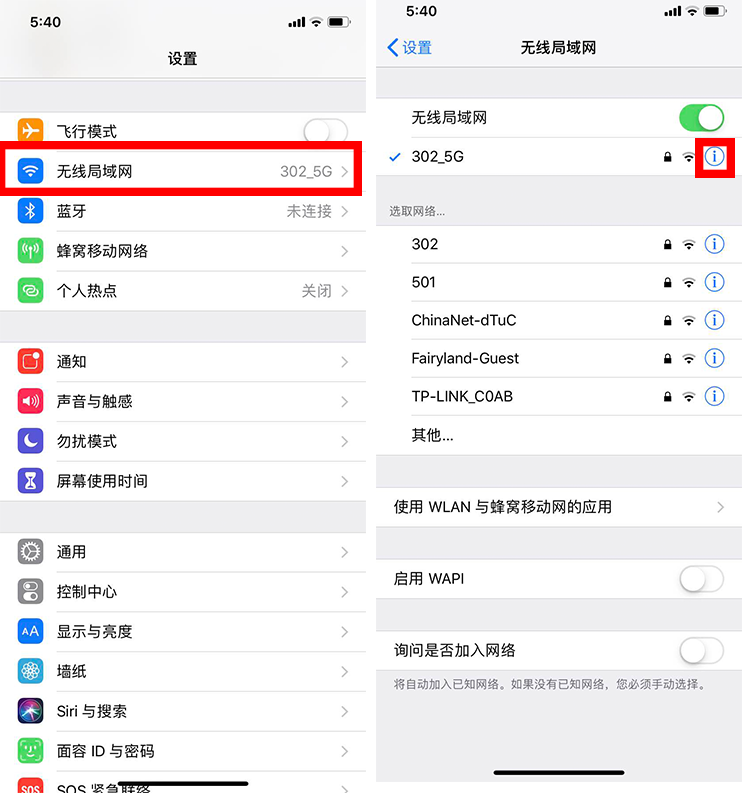Tap the Personal Hotspot green icon
The width and height of the screenshot is (742, 793).
30,290
